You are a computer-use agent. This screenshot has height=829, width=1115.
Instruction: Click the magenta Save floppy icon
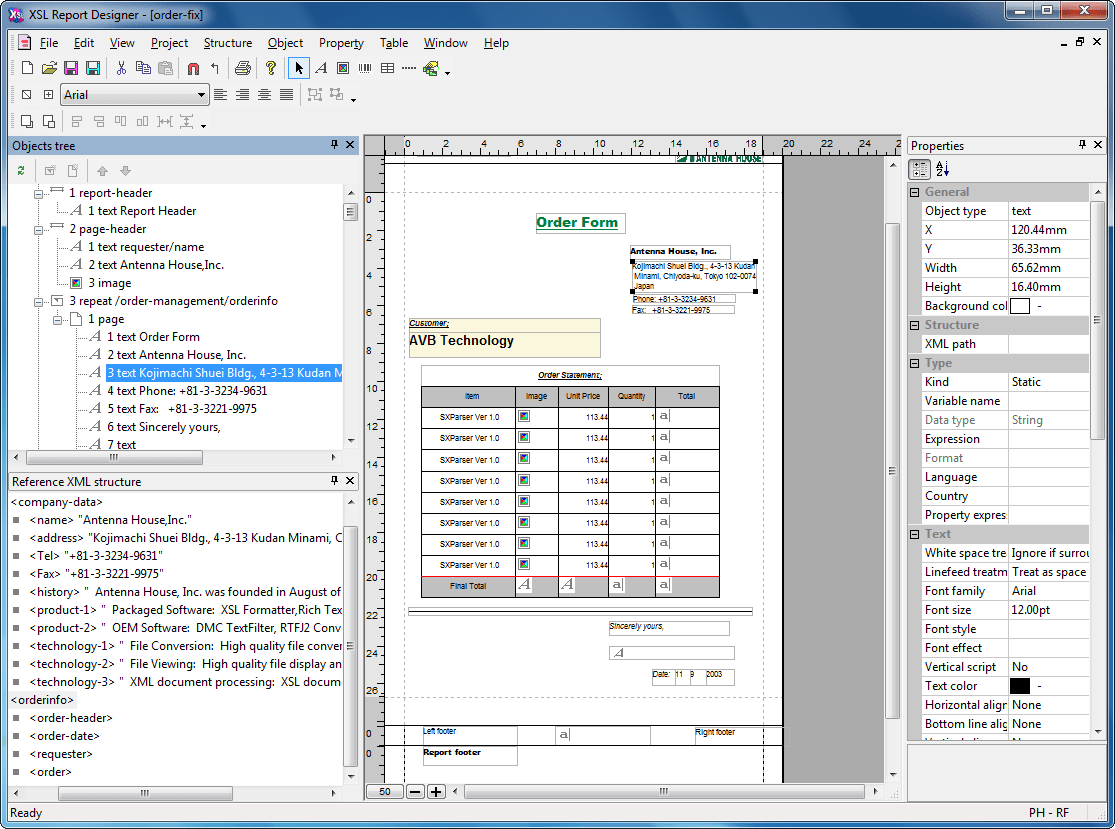click(x=71, y=68)
